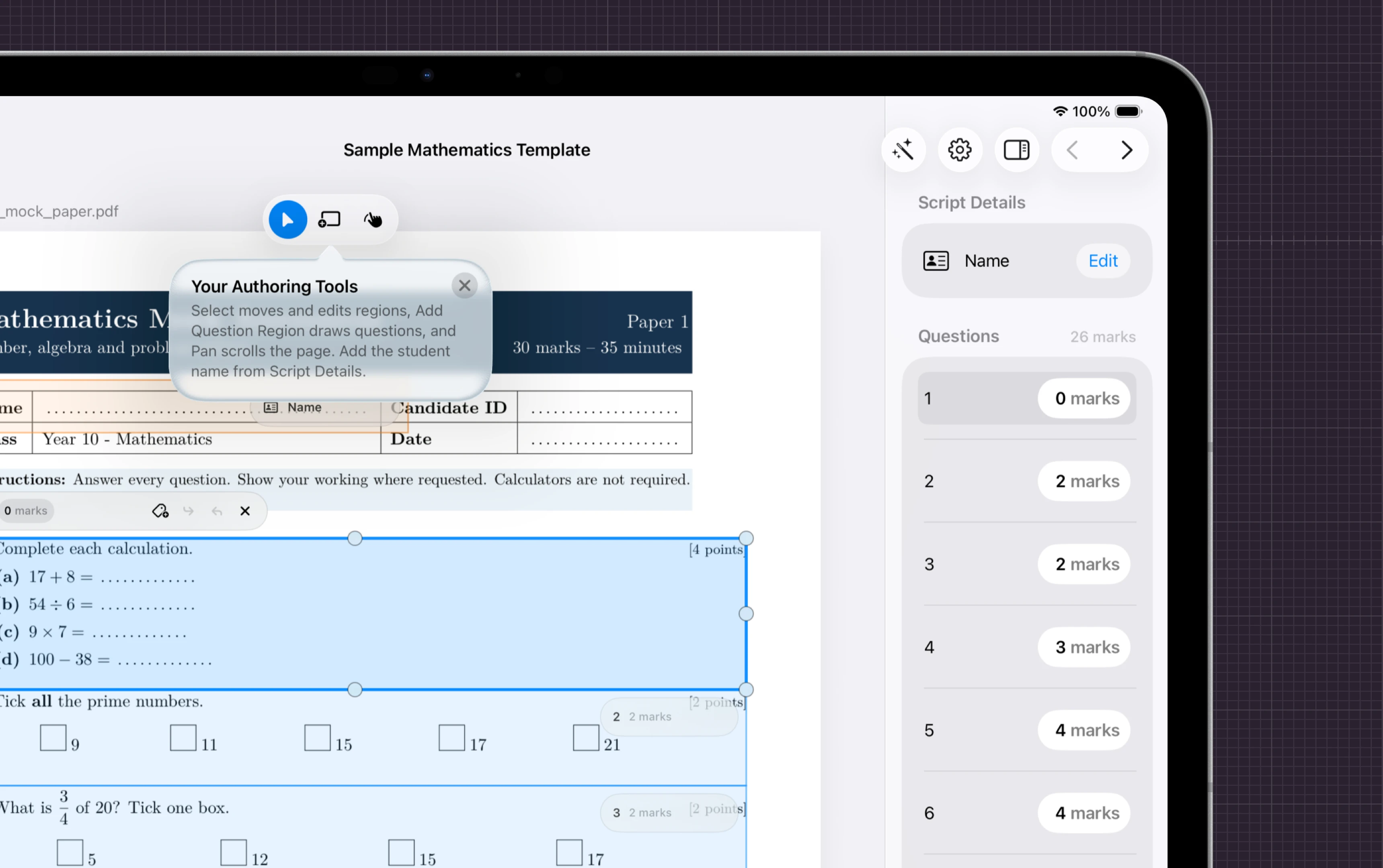Screen dimensions: 1383x868
Task: Dismiss the Your Authoring Tools tip
Action: (x=465, y=285)
